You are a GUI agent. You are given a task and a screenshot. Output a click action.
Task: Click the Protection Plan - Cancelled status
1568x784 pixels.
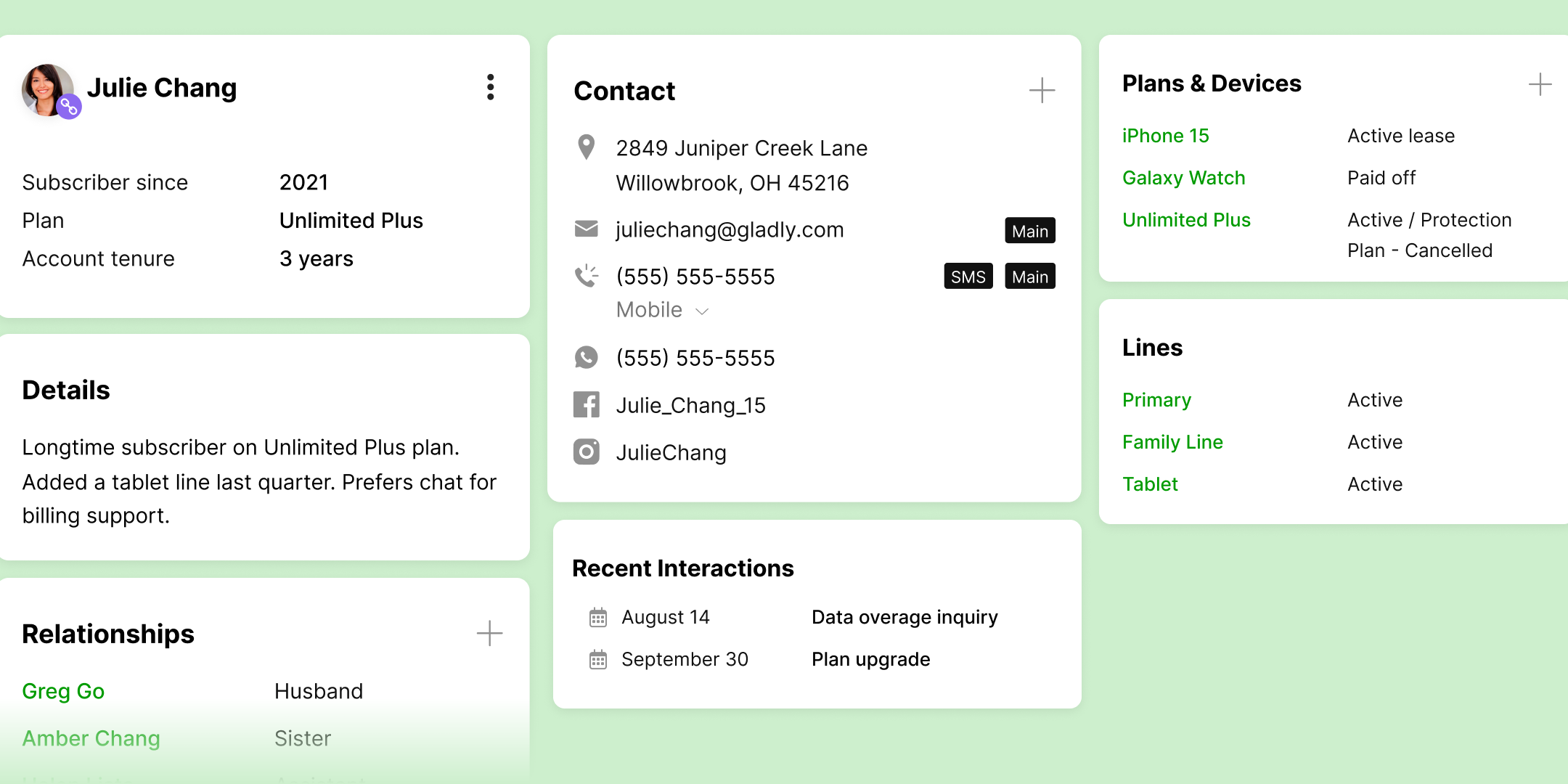tap(1429, 235)
